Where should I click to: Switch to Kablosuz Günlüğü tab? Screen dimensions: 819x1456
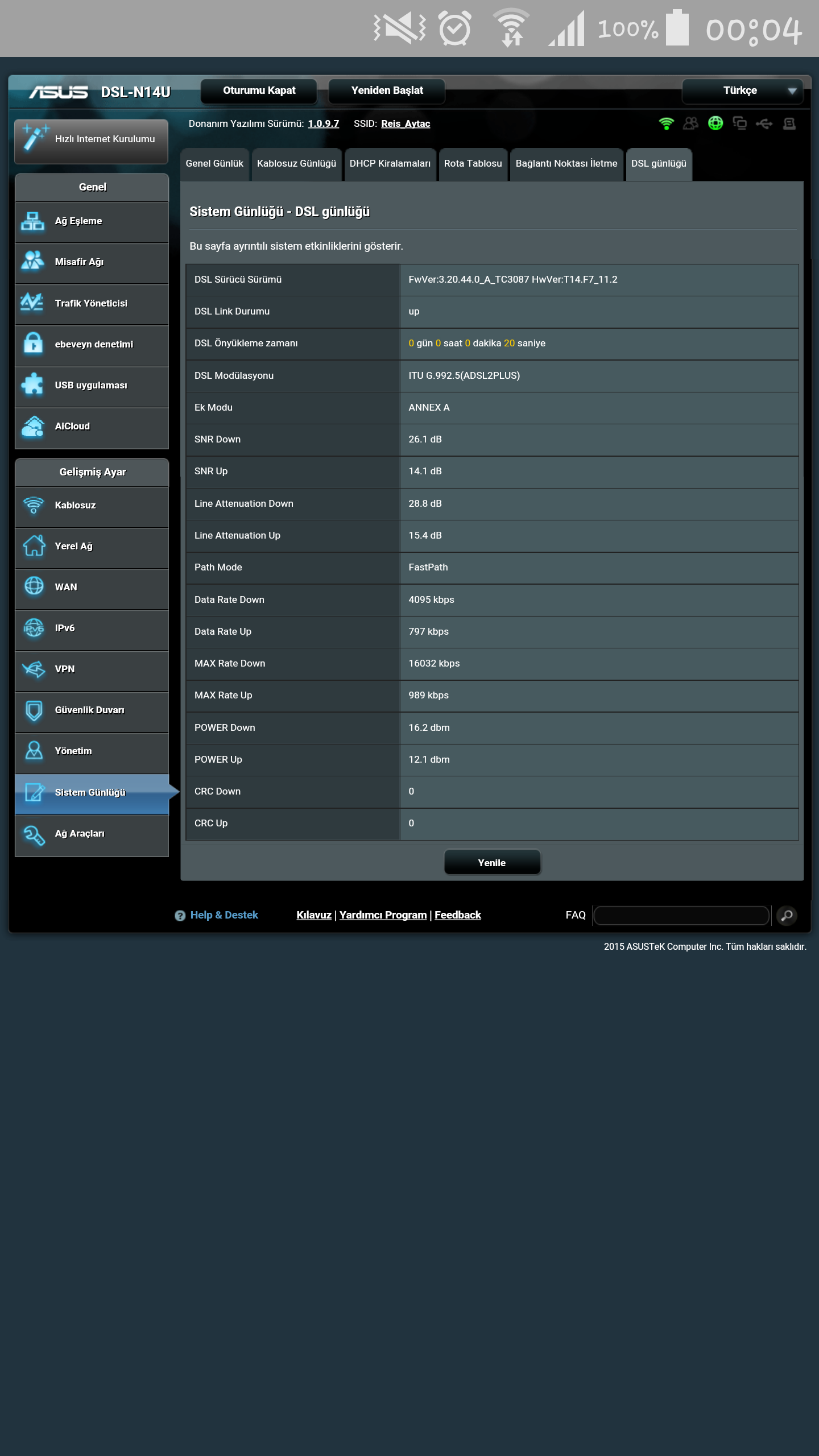point(296,164)
